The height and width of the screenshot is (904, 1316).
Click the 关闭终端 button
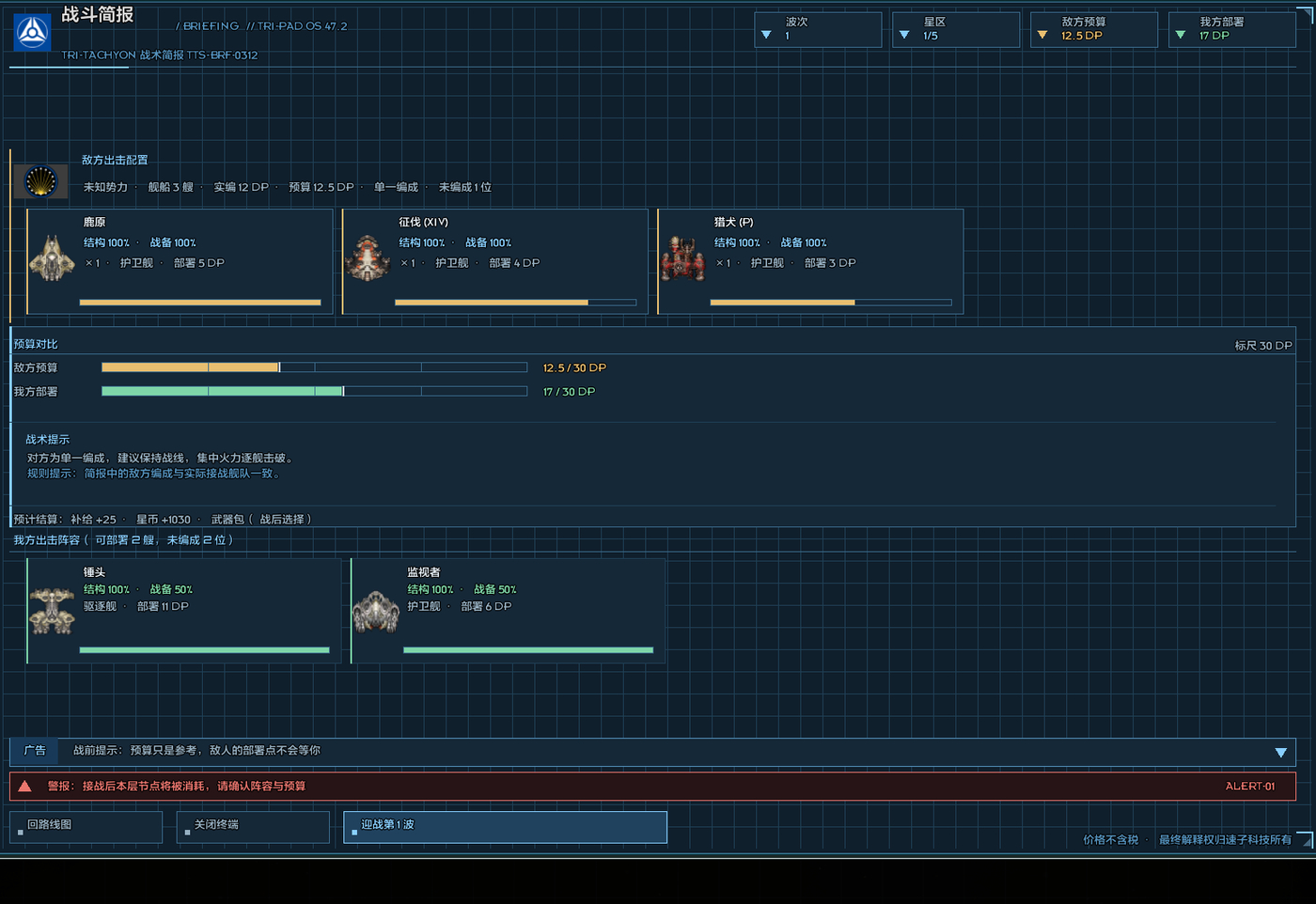tap(254, 827)
